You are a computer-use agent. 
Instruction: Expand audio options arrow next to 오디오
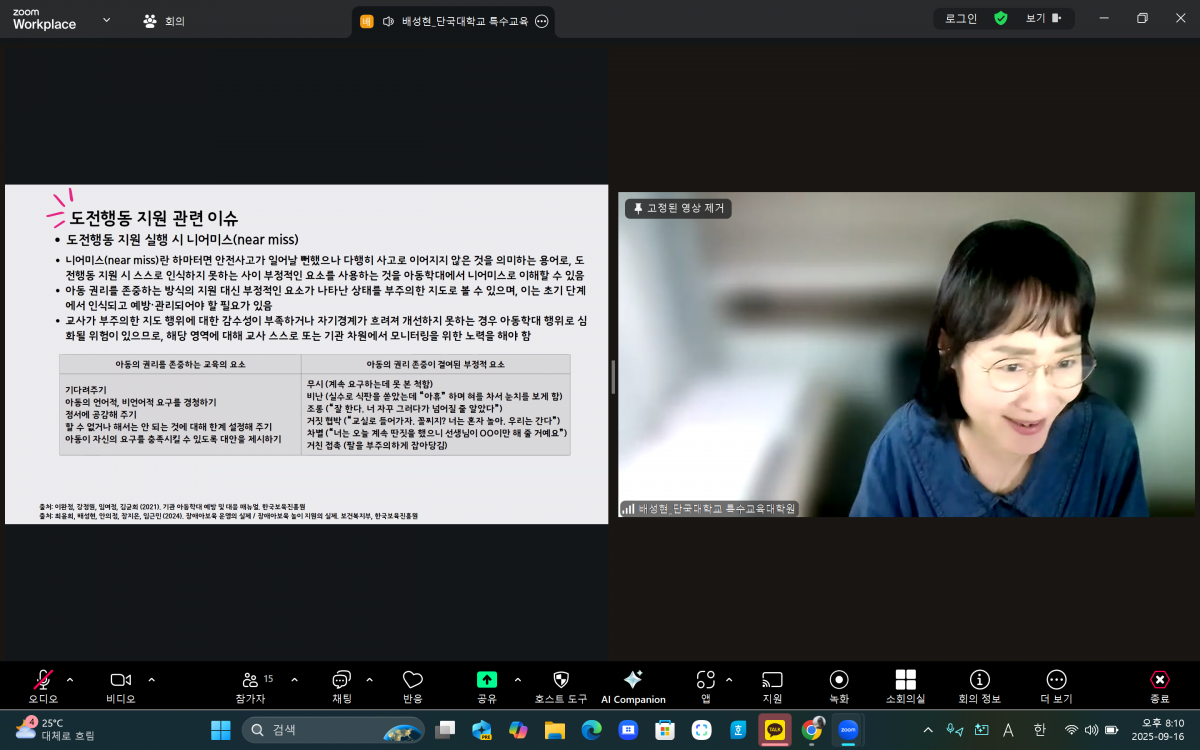point(70,680)
